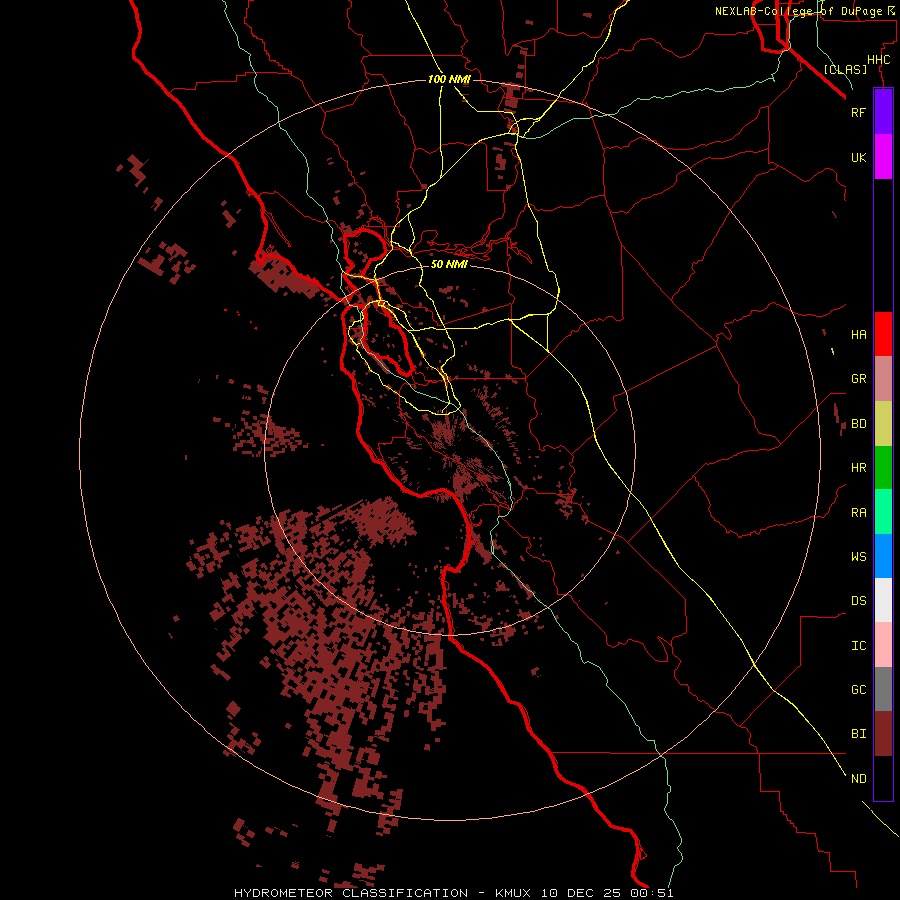Click the WS legend label
The width and height of the screenshot is (900, 900).
(858, 556)
